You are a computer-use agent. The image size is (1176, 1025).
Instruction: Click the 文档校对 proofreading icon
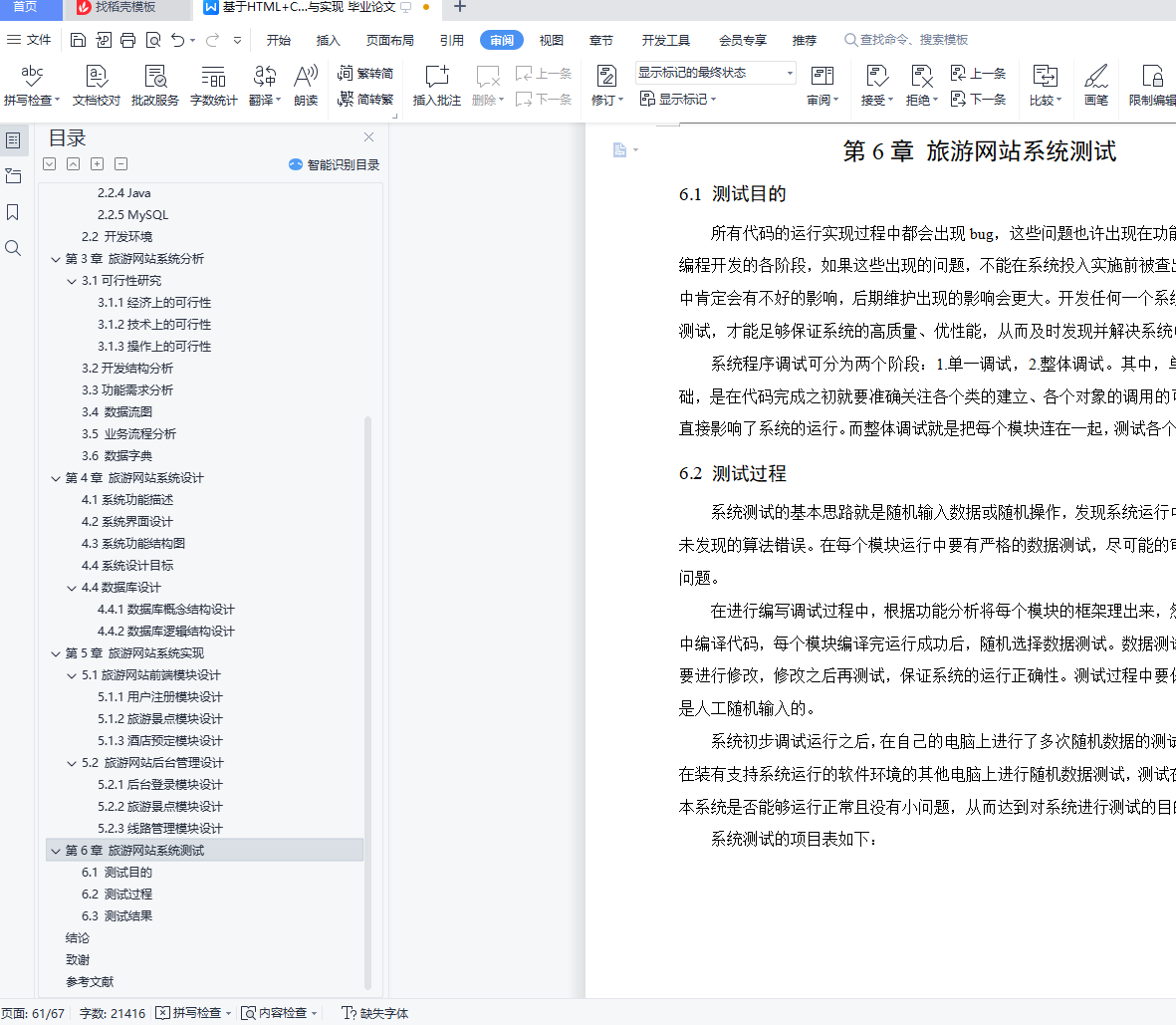click(96, 86)
